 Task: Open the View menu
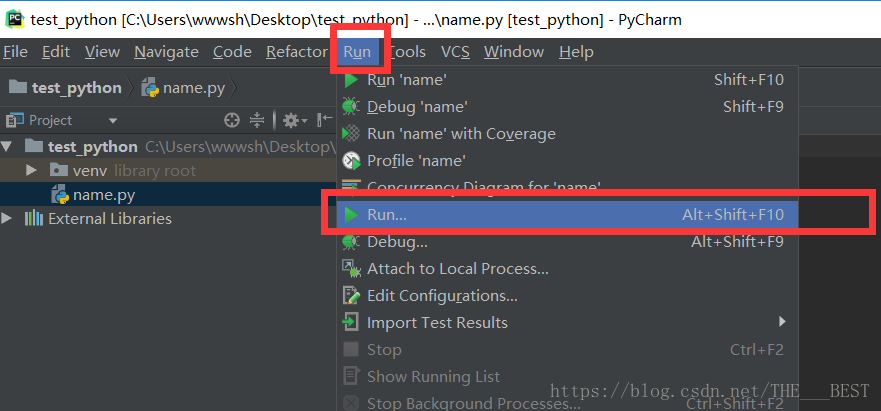pyautogui.click(x=102, y=52)
